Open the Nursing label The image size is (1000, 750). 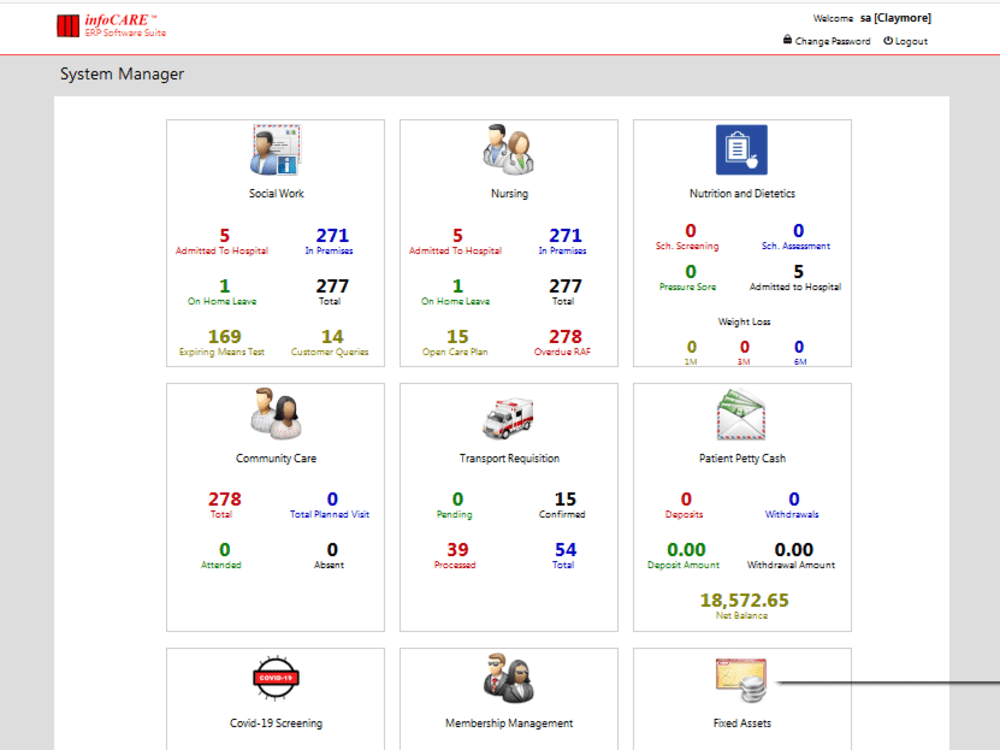point(509,193)
